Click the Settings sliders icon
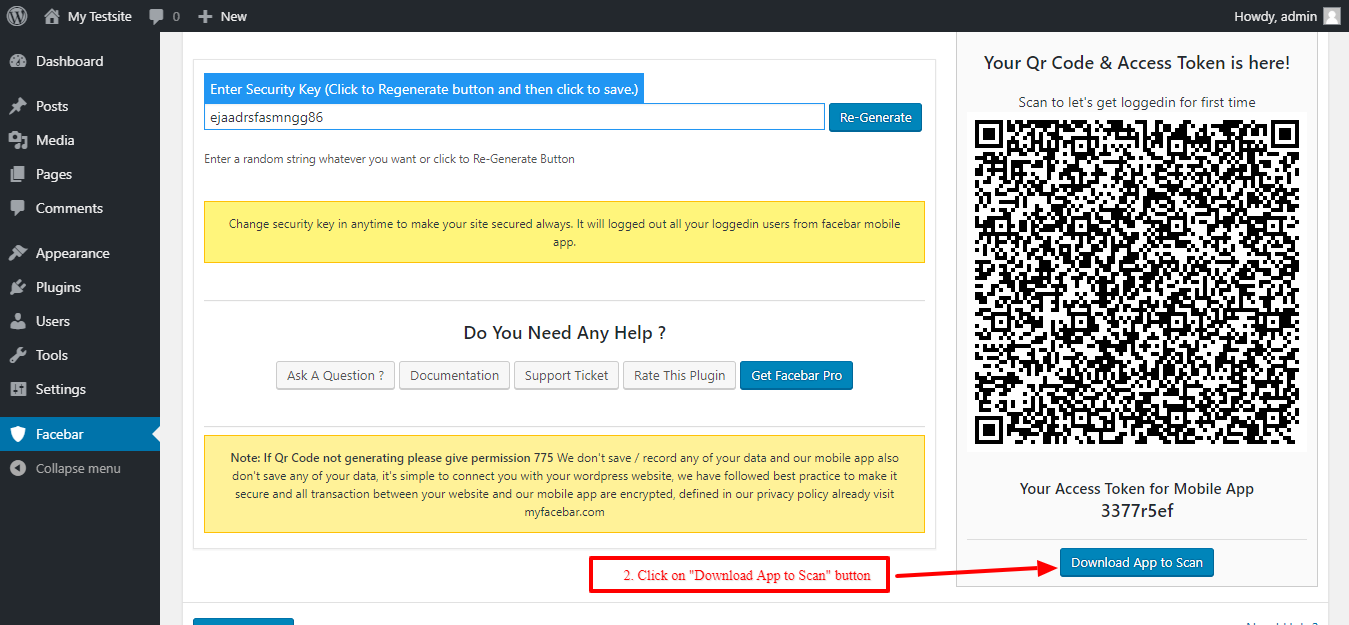1349x625 pixels. [18, 389]
